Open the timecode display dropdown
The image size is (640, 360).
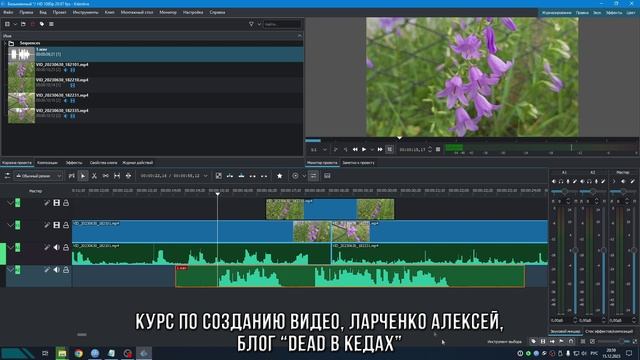[205, 176]
